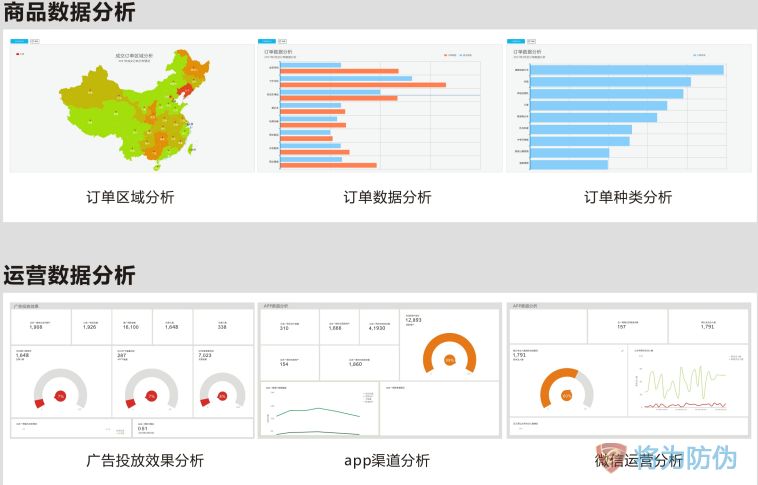Select the blue tab above the China map

pyautogui.click(x=18, y=41)
